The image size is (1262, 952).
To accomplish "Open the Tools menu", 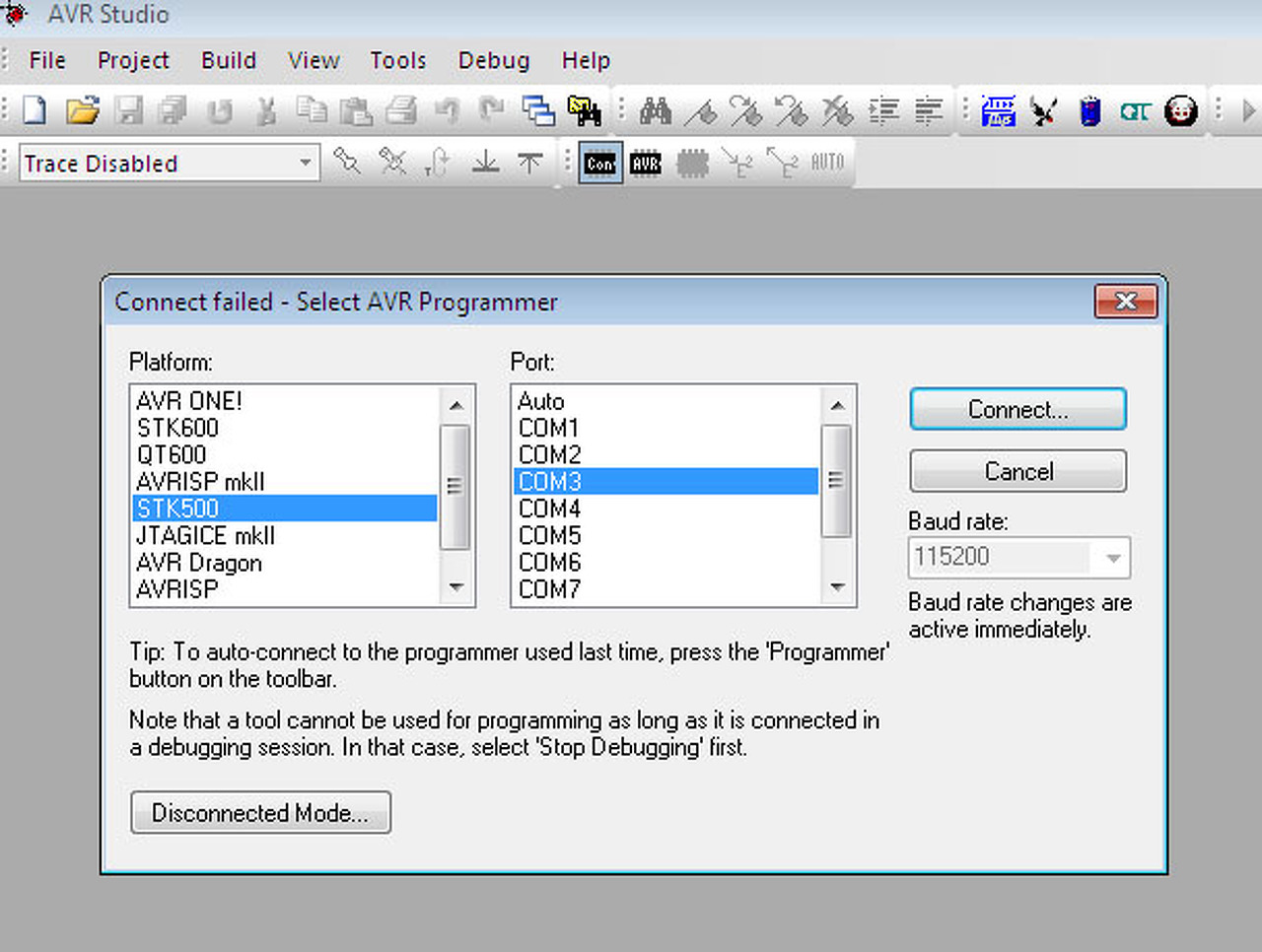I will click(x=398, y=60).
